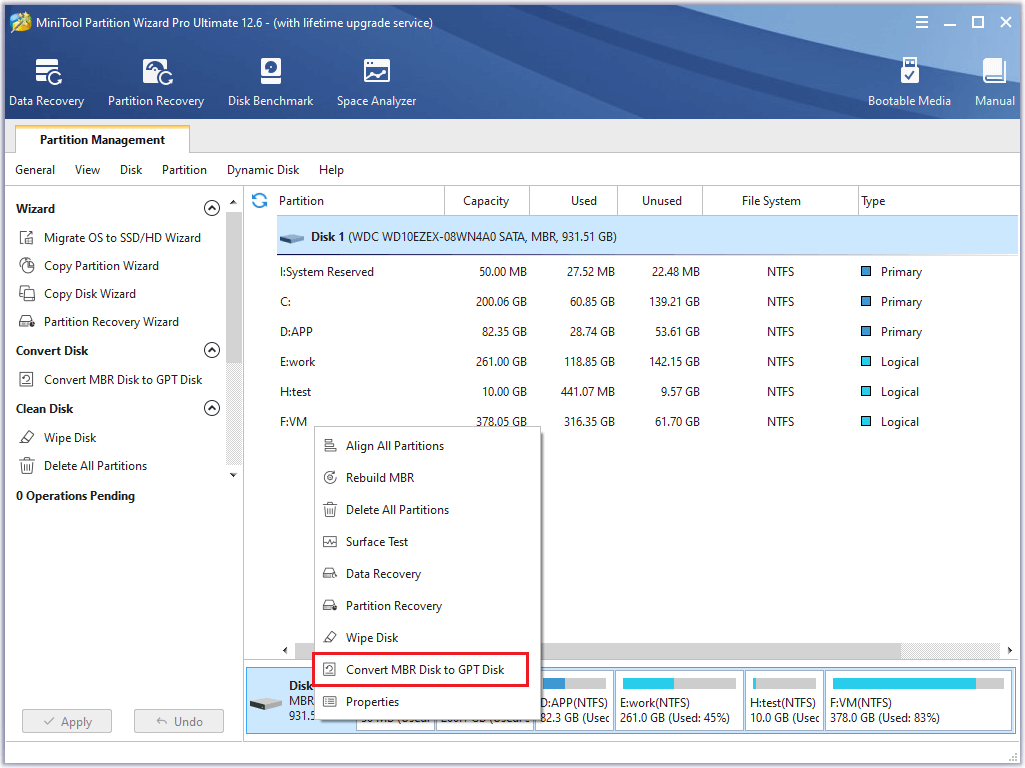Click Migrate OS to SSD/HD Wizard link
Screen dimensions: 1025x768
tap(122, 237)
